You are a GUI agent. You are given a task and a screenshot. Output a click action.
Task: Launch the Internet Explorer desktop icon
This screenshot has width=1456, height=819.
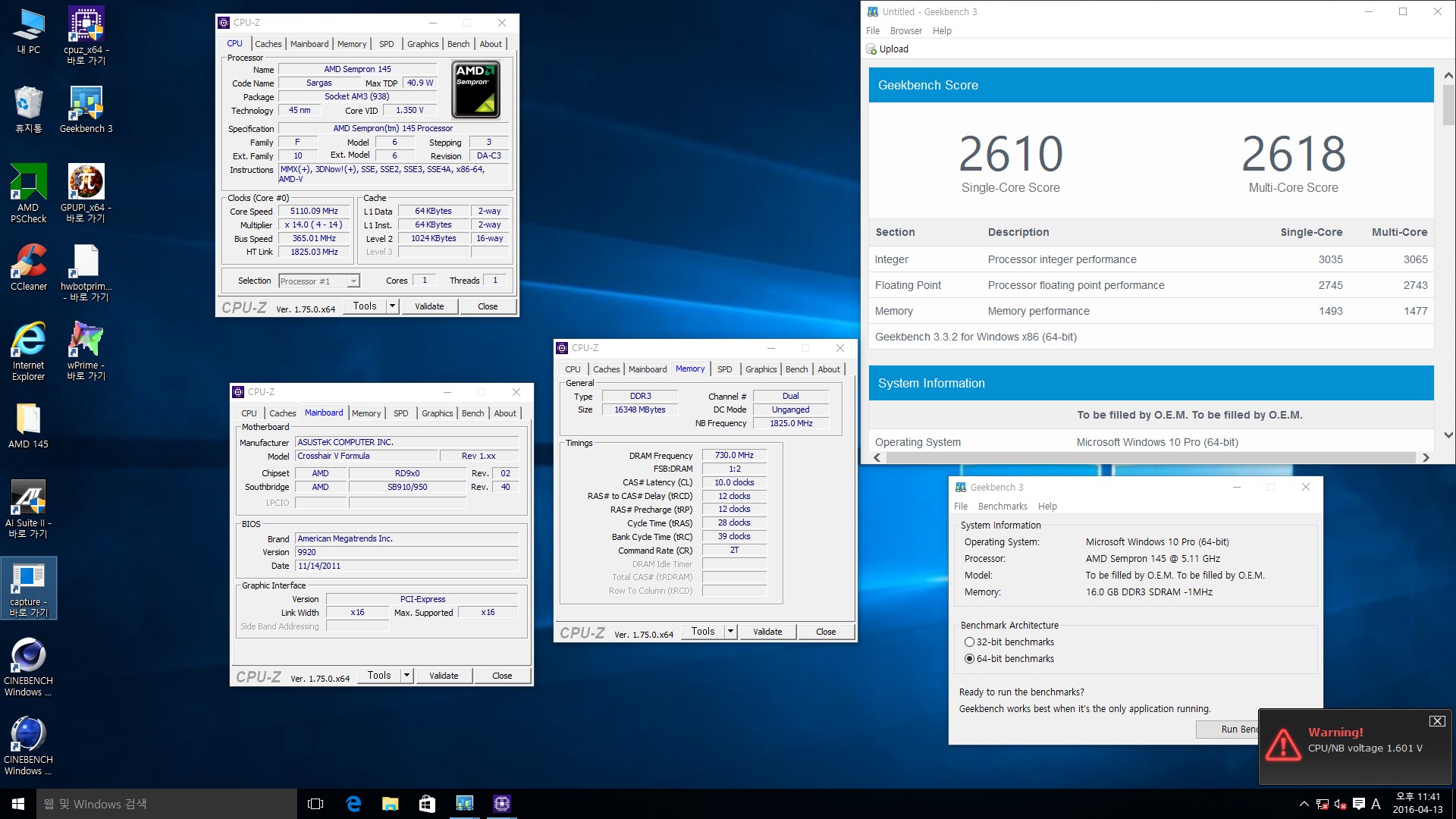[29, 350]
